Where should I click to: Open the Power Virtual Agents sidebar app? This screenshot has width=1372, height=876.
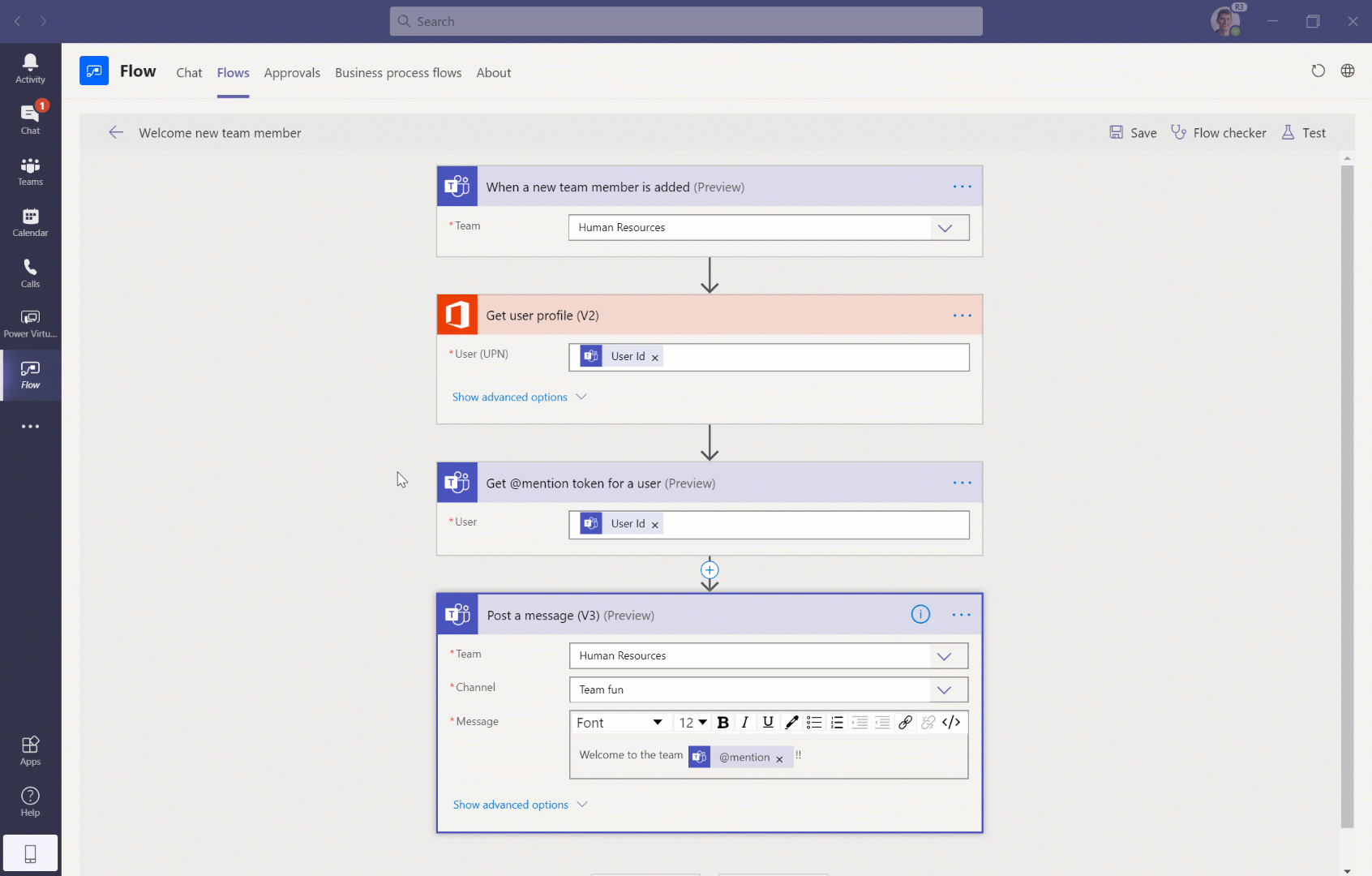click(30, 323)
